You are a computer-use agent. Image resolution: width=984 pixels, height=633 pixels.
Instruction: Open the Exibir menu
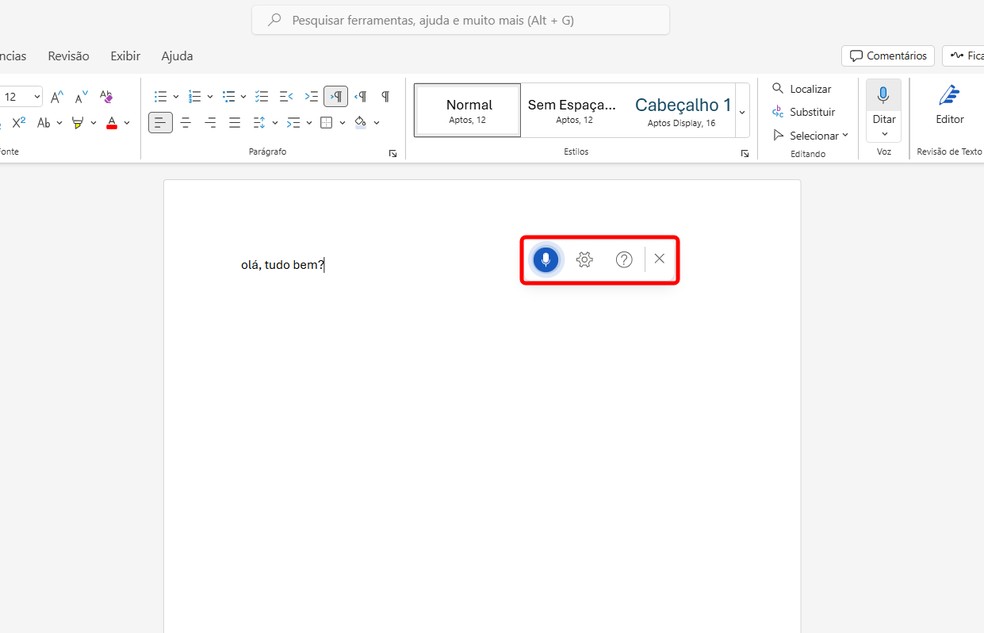[x=125, y=56]
